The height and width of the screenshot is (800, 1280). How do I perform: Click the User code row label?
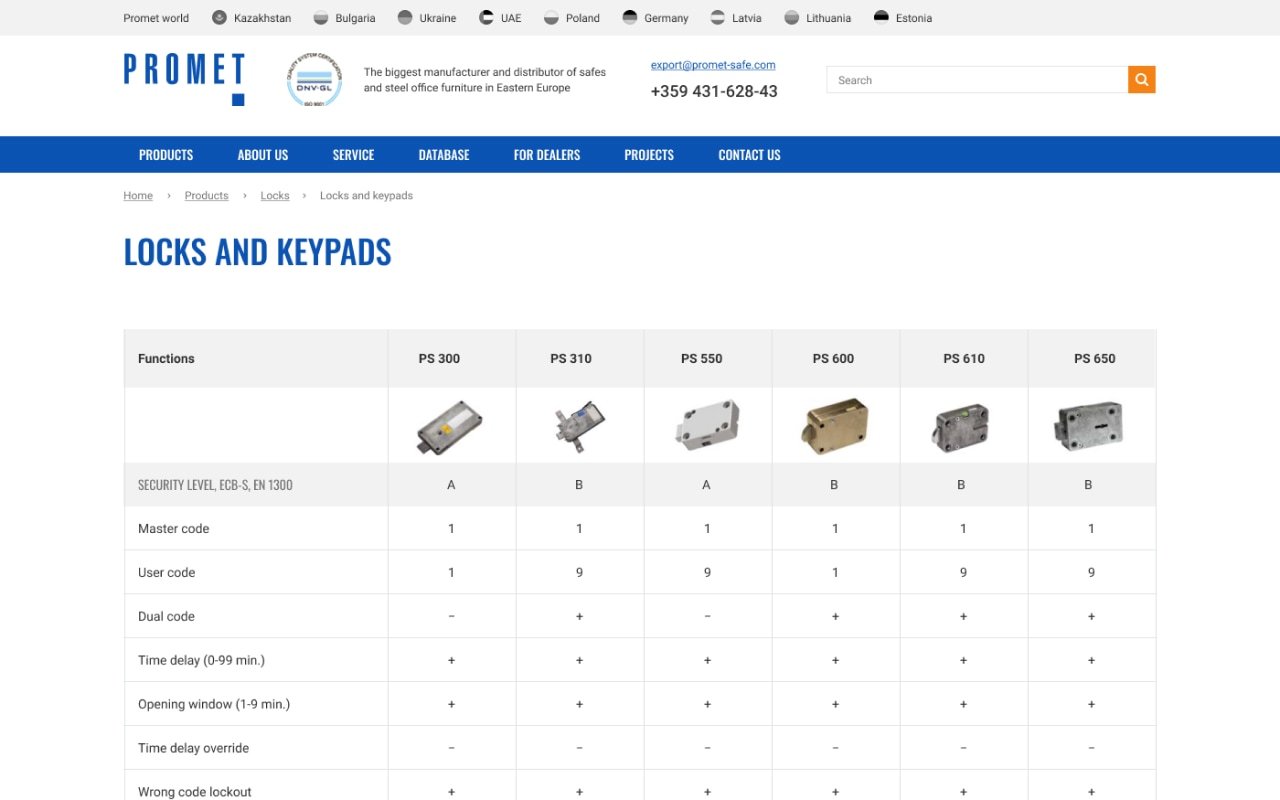click(x=167, y=573)
